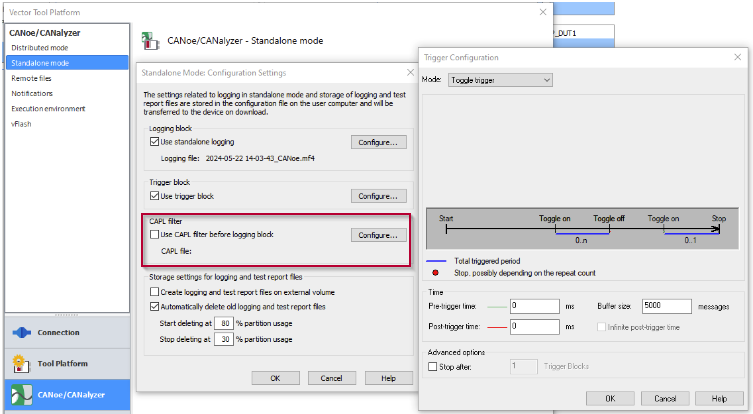Image resolution: width=753 pixels, height=414 pixels.
Task: Open Remote files in the sidebar
Action: (x=32, y=78)
